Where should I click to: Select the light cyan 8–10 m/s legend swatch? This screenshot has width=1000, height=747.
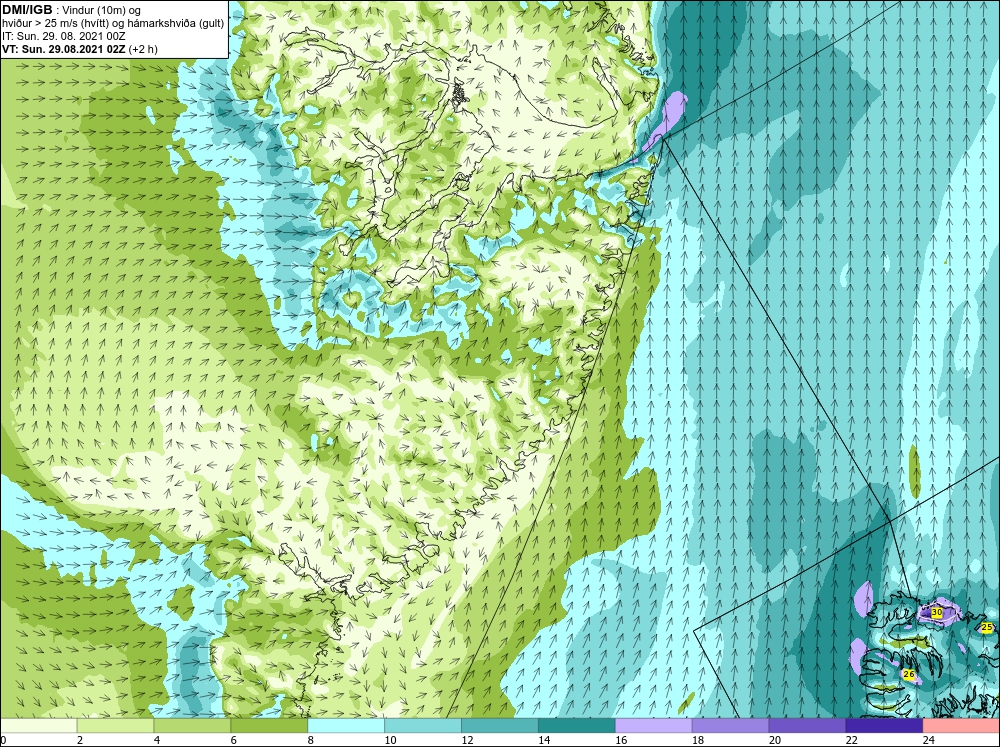[x=346, y=726]
